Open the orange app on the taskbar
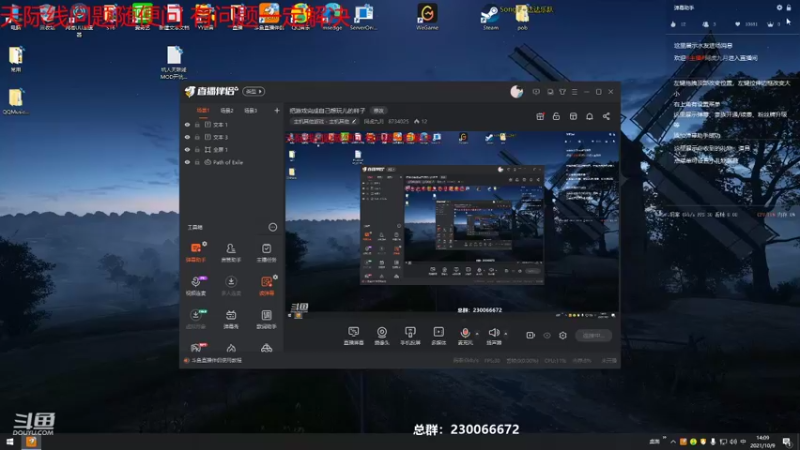This screenshot has width=800, height=450. tap(31, 441)
